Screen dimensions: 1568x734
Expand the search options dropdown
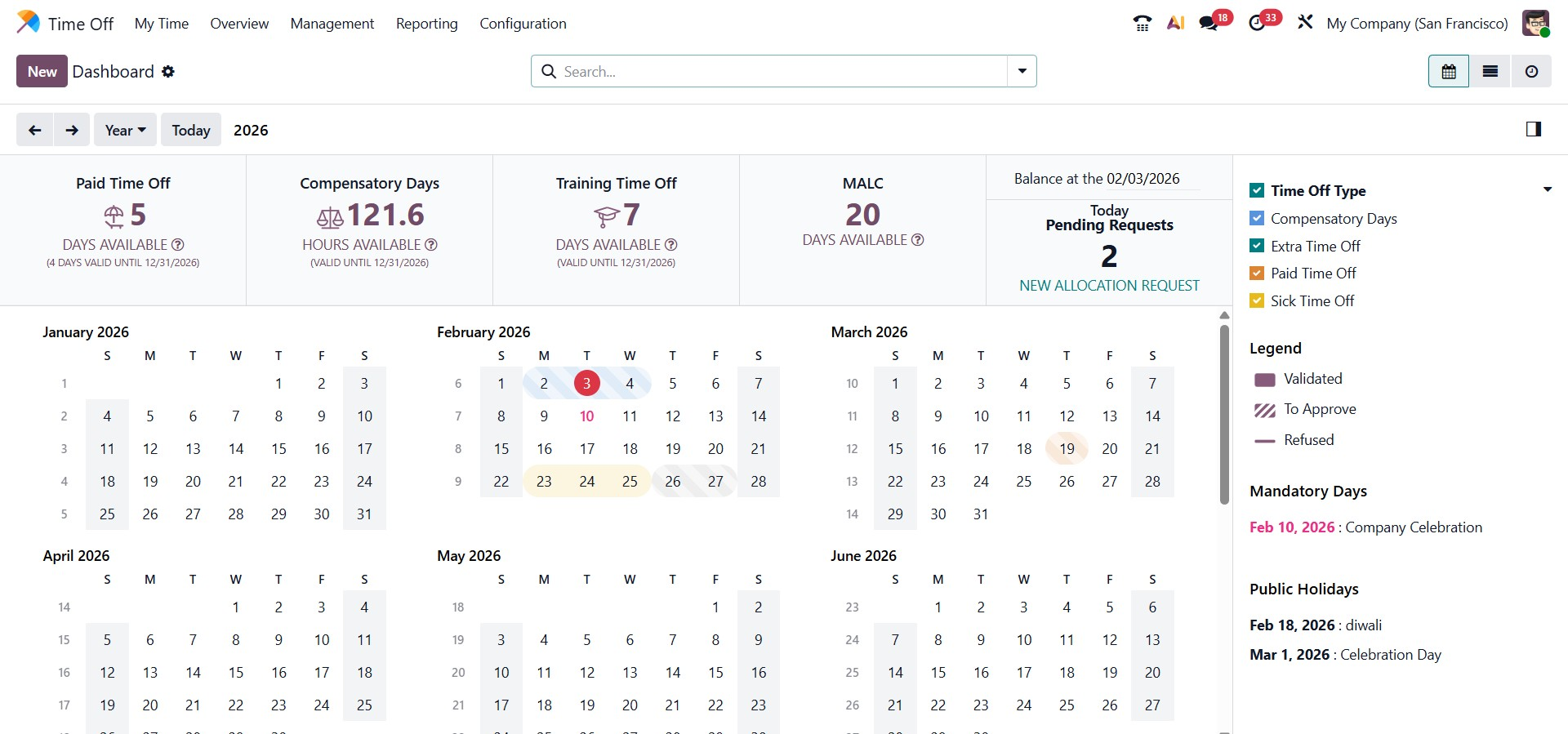point(1022,71)
